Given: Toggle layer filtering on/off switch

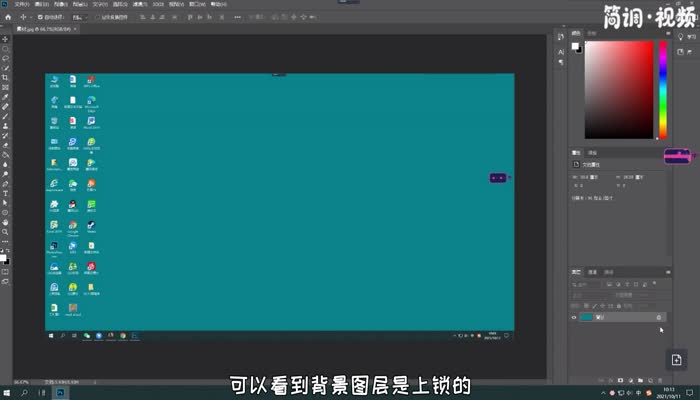Looking at the screenshot, I should click(x=654, y=283).
